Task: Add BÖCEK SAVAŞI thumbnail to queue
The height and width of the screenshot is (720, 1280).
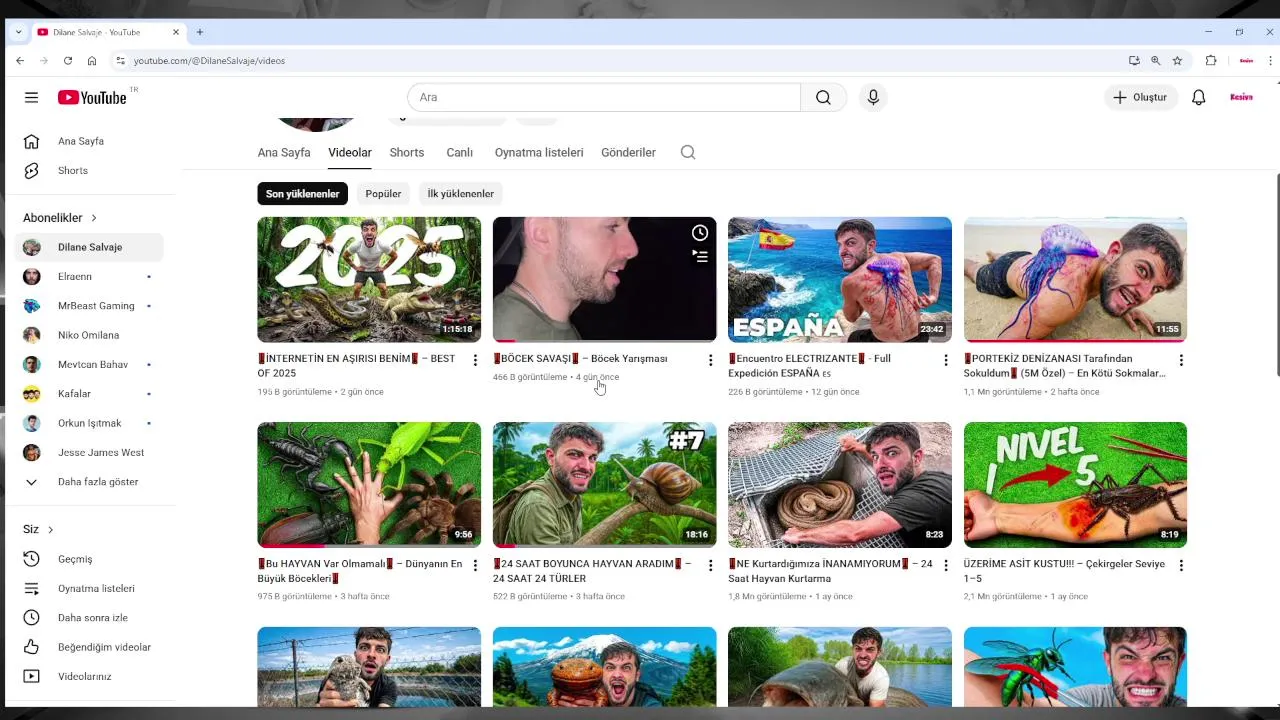Action: point(700,256)
